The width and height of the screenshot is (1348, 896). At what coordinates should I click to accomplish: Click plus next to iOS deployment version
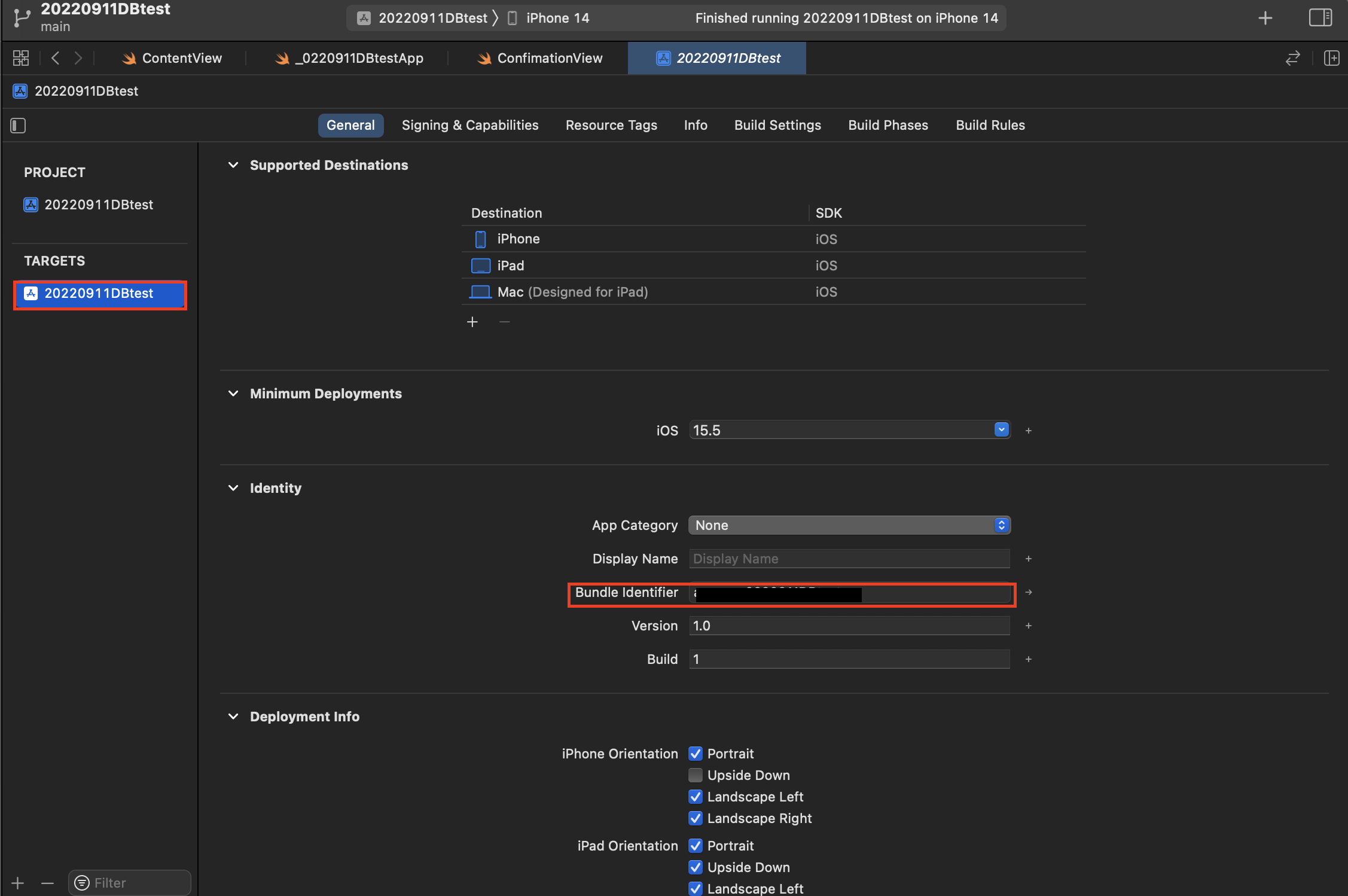[x=1029, y=431]
